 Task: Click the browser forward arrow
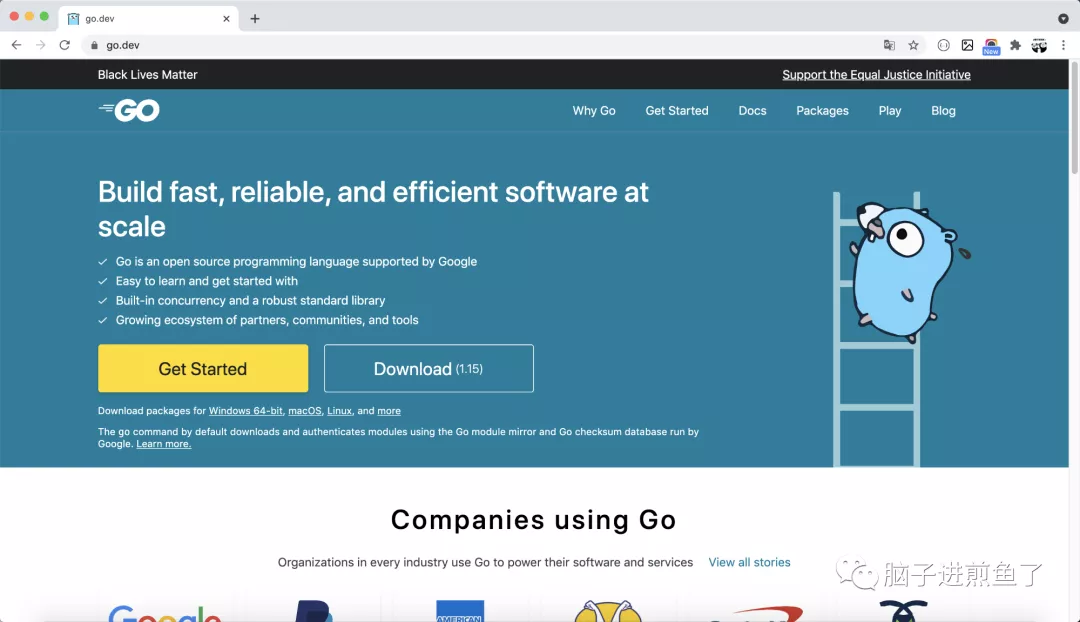[41, 45]
